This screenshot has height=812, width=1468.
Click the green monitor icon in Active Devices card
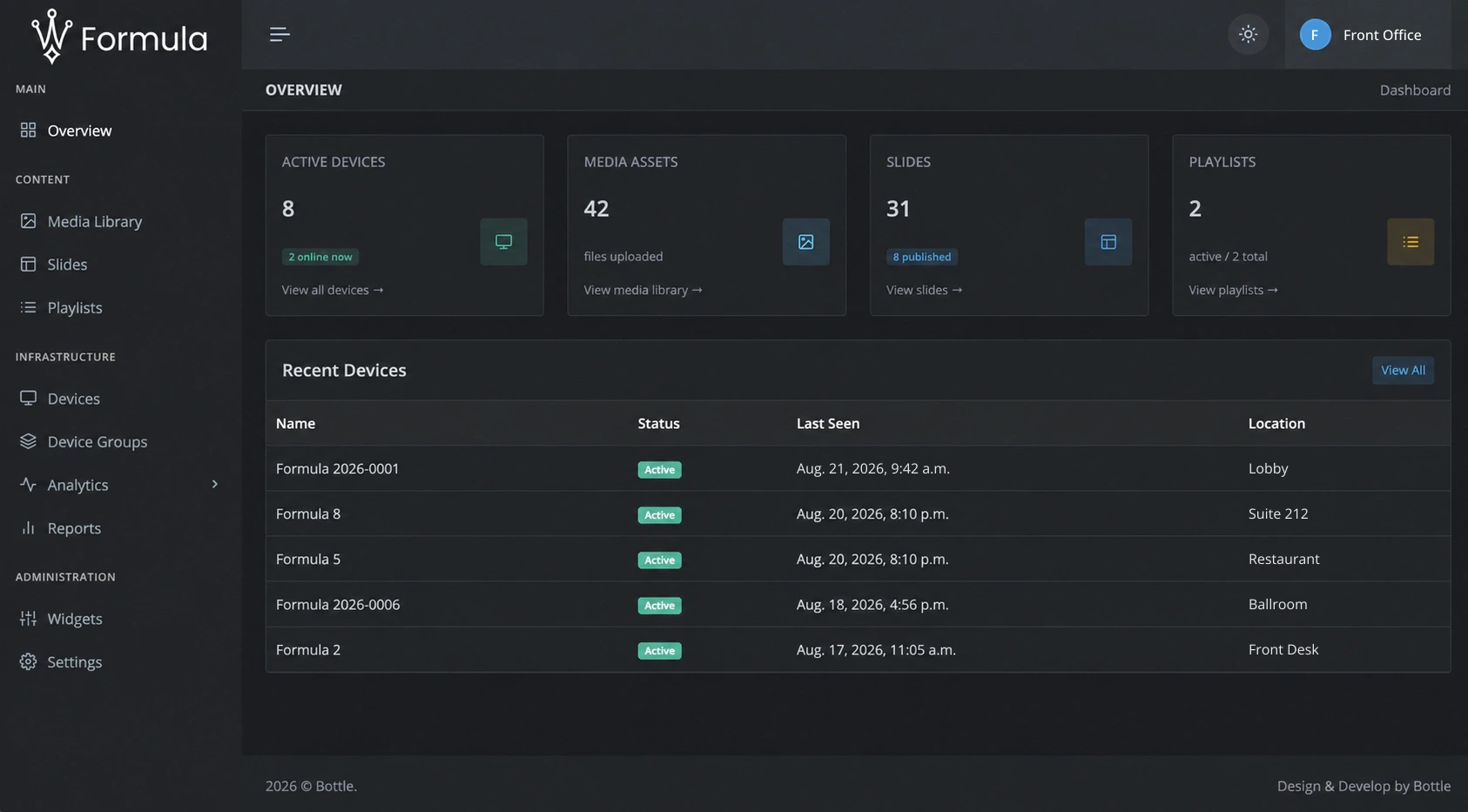point(503,242)
